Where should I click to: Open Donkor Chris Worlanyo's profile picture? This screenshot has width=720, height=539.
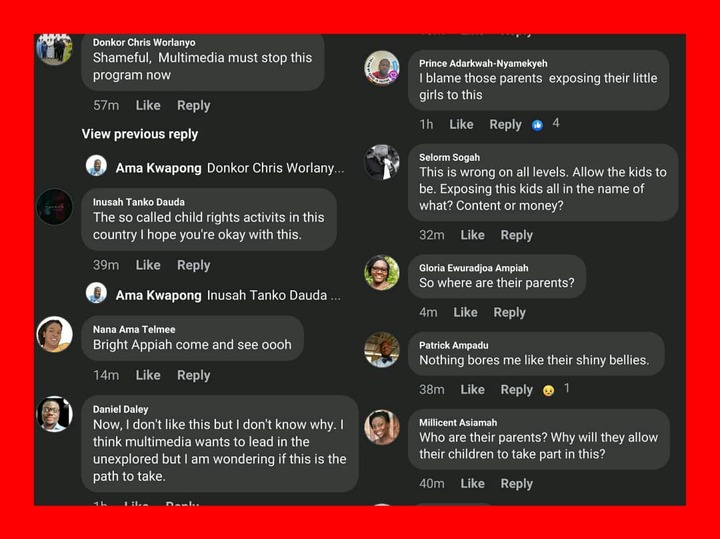(54, 49)
